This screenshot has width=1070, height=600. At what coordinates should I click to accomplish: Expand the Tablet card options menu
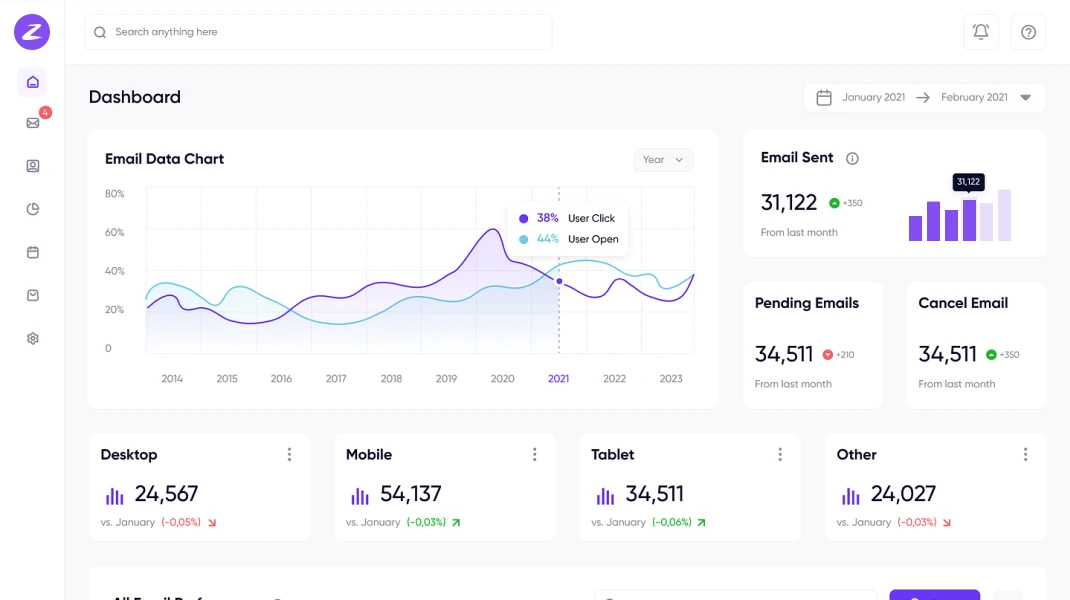(x=780, y=455)
